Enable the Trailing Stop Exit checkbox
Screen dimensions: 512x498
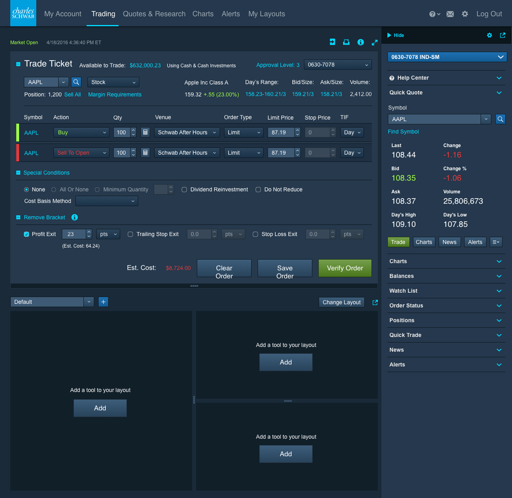point(130,234)
